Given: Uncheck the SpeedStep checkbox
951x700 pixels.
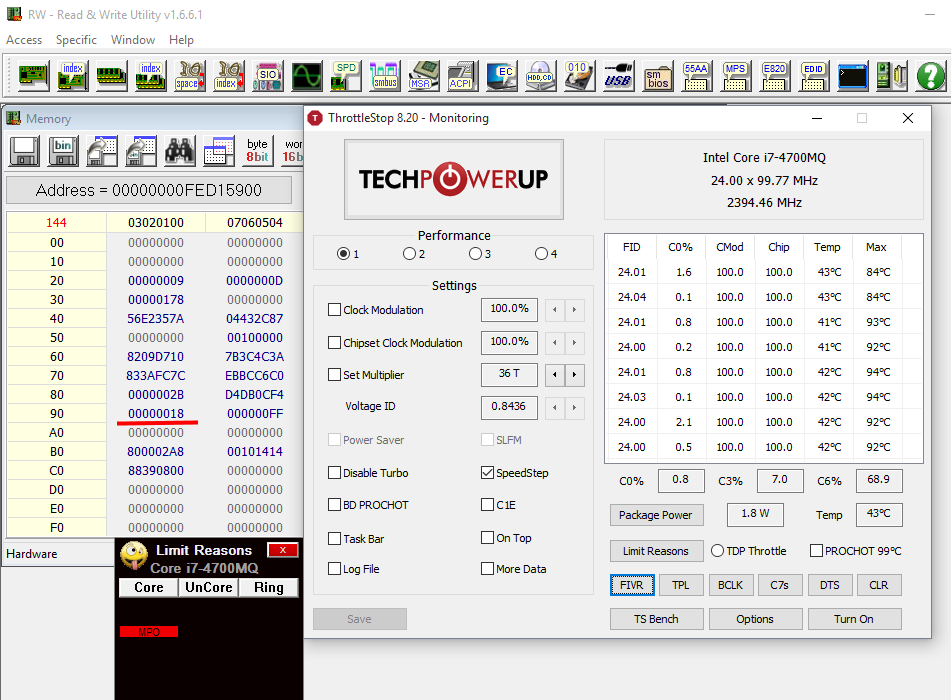Looking at the screenshot, I should coord(488,473).
